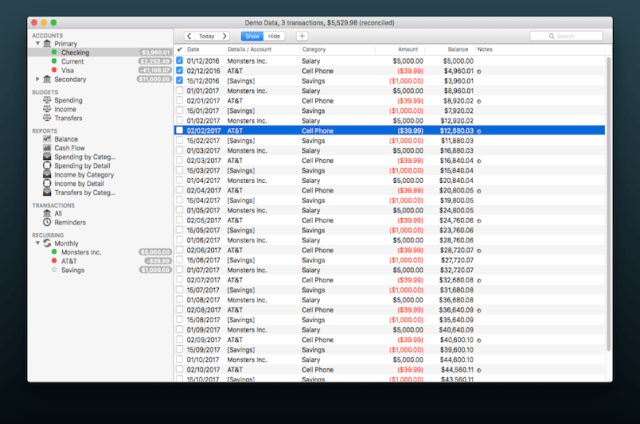
Task: Check reconciled box for 15/01/2017 Savings
Action: click(180, 111)
